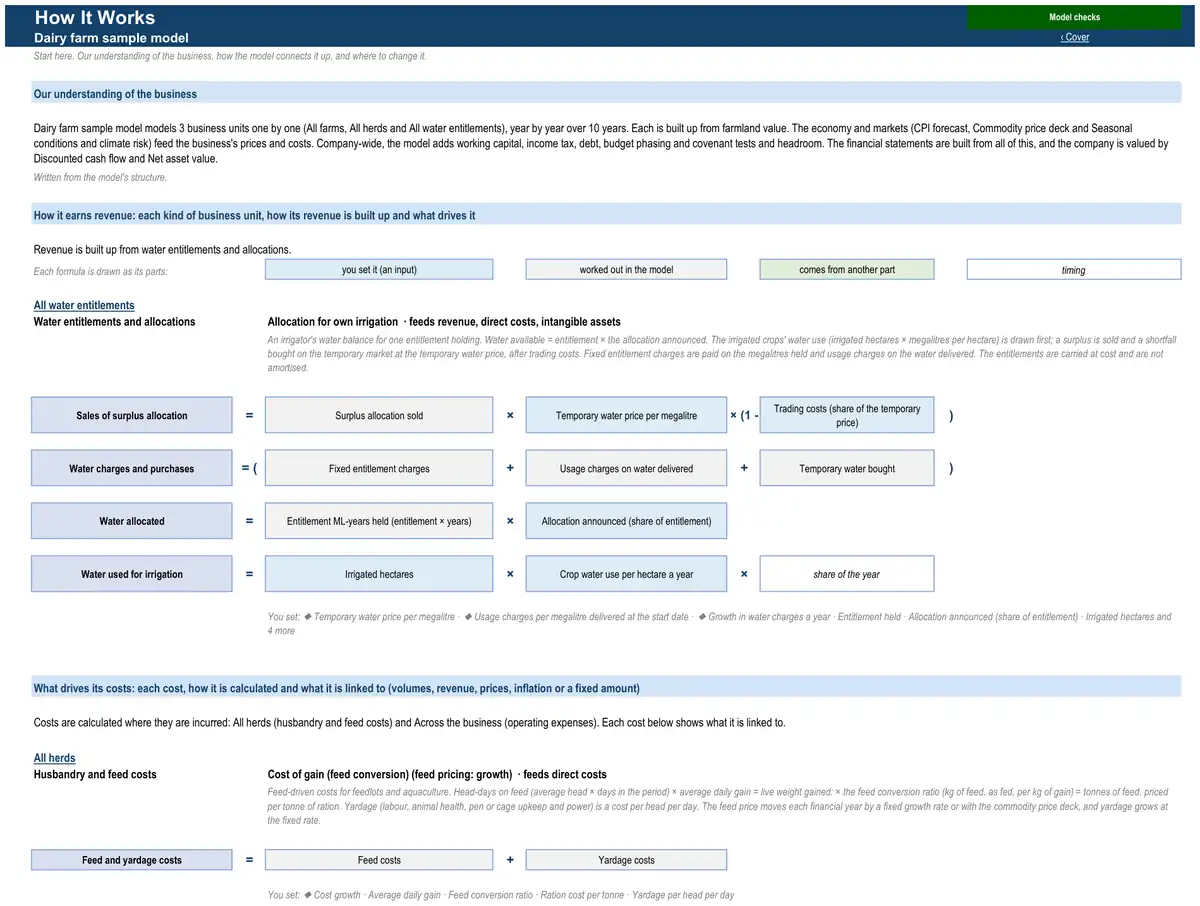Screen dimensions: 1200x906
Task: Click the "worked out in the model" legend box
Action: (626, 269)
